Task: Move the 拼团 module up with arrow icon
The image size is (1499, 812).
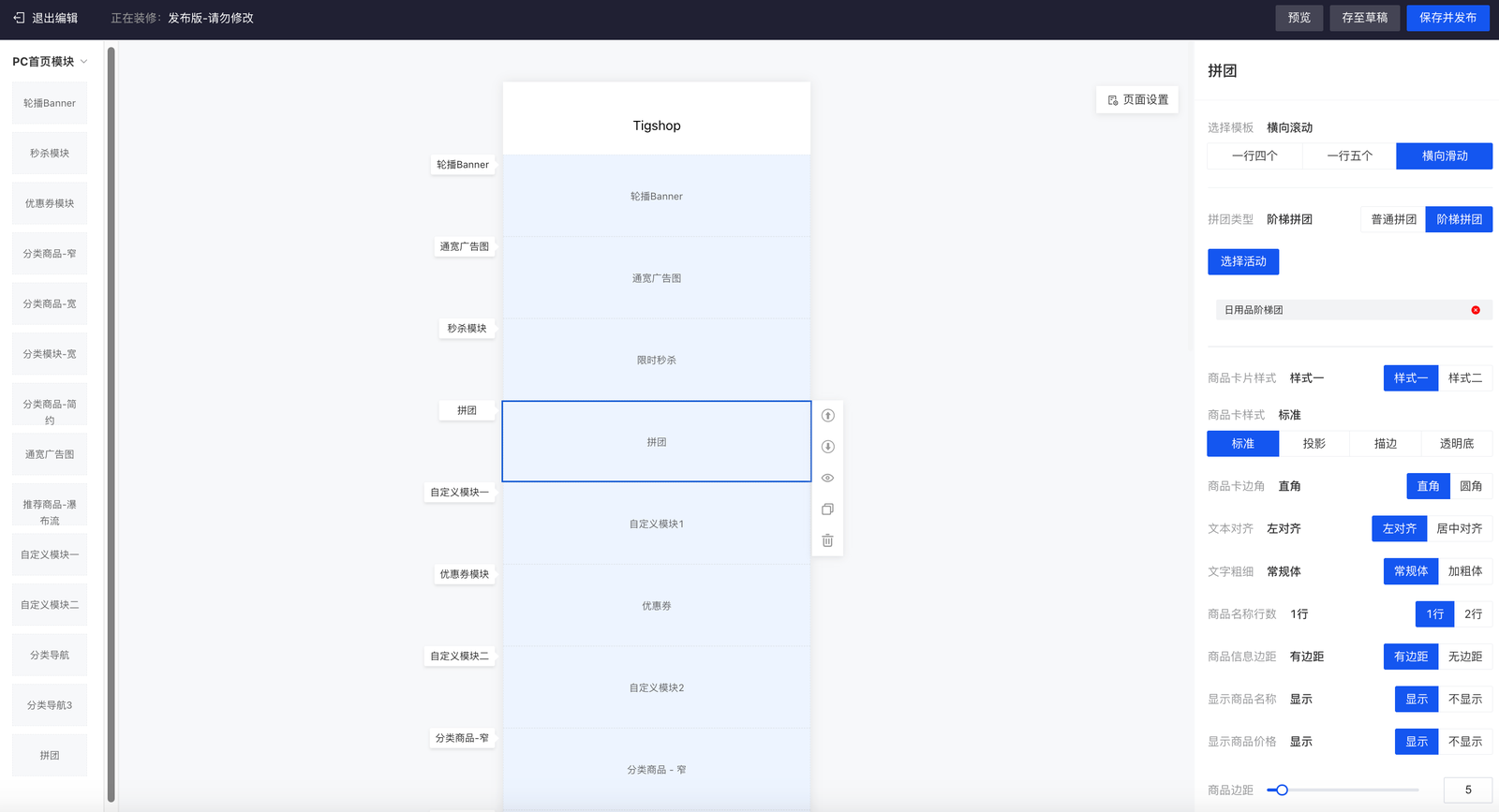Action: point(827,416)
